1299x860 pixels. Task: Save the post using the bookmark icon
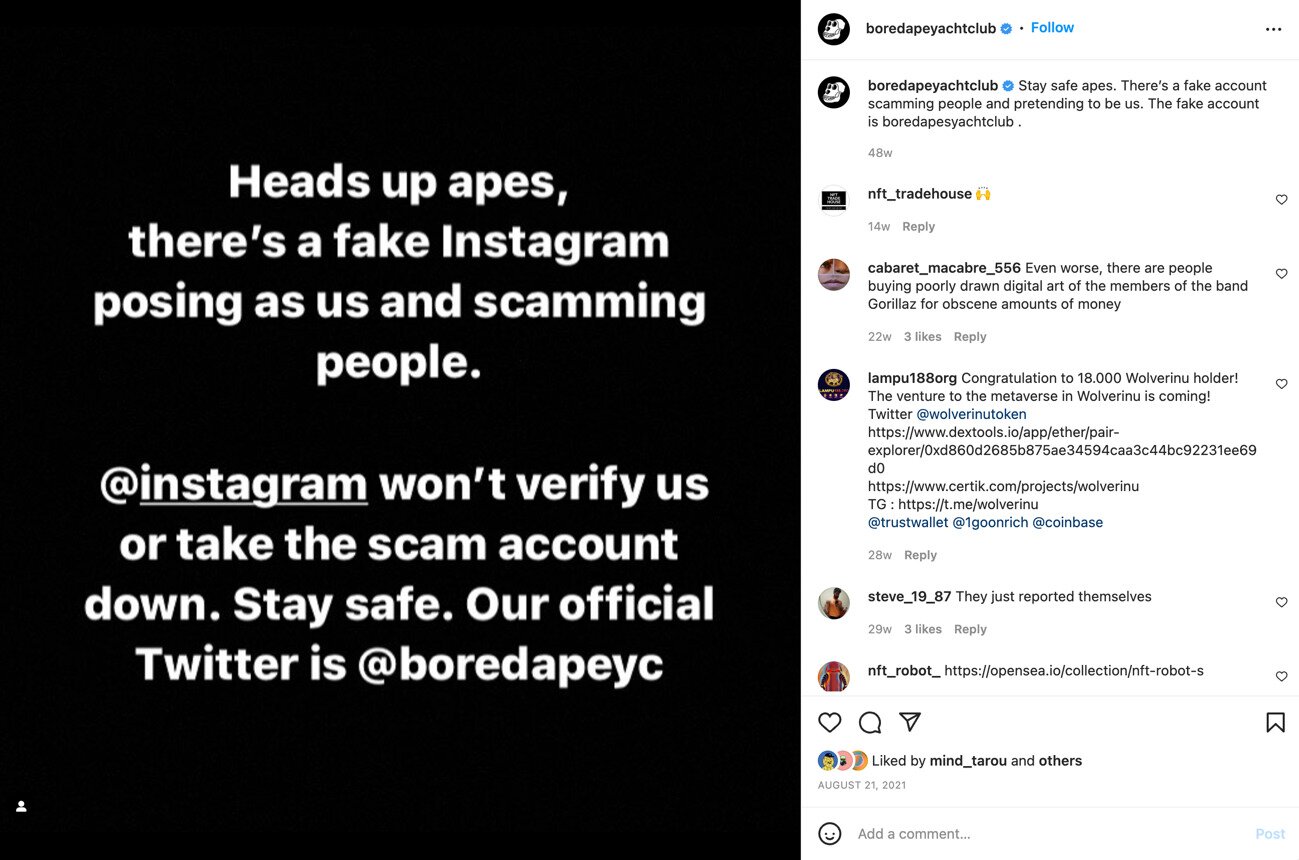(x=1275, y=722)
